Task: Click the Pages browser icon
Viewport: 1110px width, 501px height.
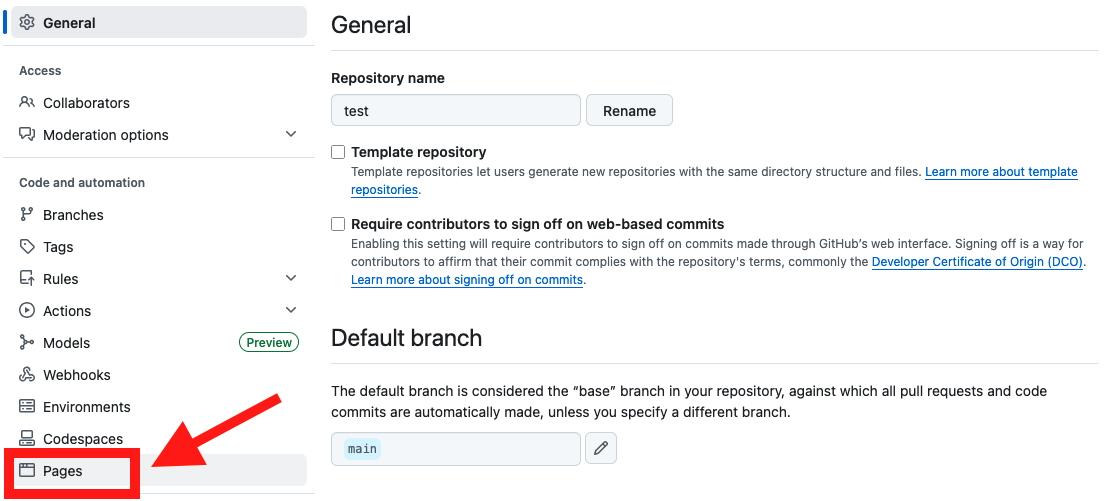Action: point(27,471)
